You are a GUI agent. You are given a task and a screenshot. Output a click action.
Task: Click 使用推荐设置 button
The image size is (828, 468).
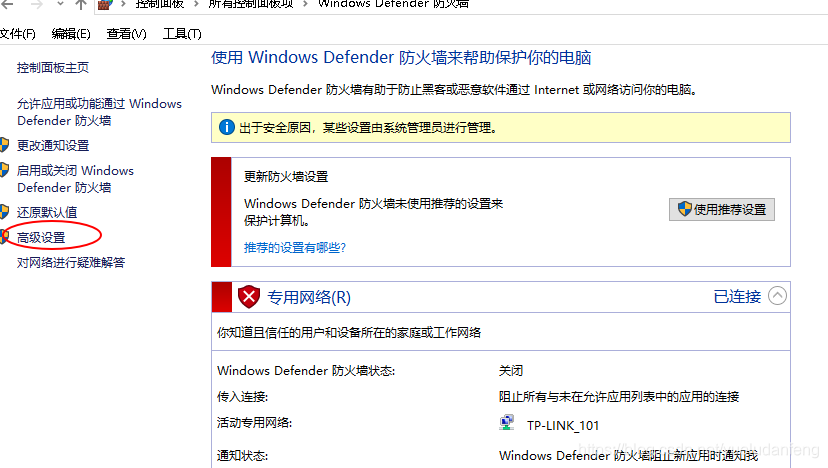tap(722, 210)
